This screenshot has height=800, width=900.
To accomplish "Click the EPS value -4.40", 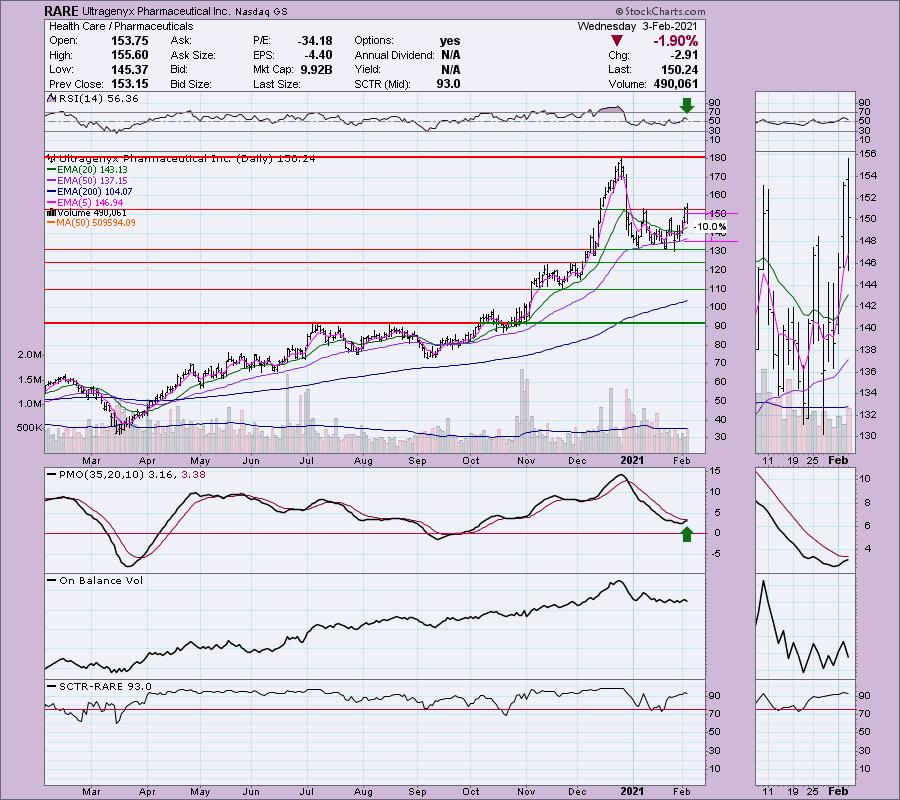I will point(318,55).
